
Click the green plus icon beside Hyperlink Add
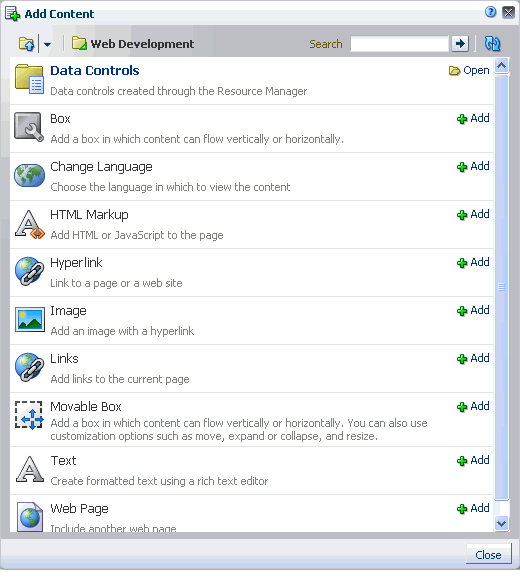point(462,263)
